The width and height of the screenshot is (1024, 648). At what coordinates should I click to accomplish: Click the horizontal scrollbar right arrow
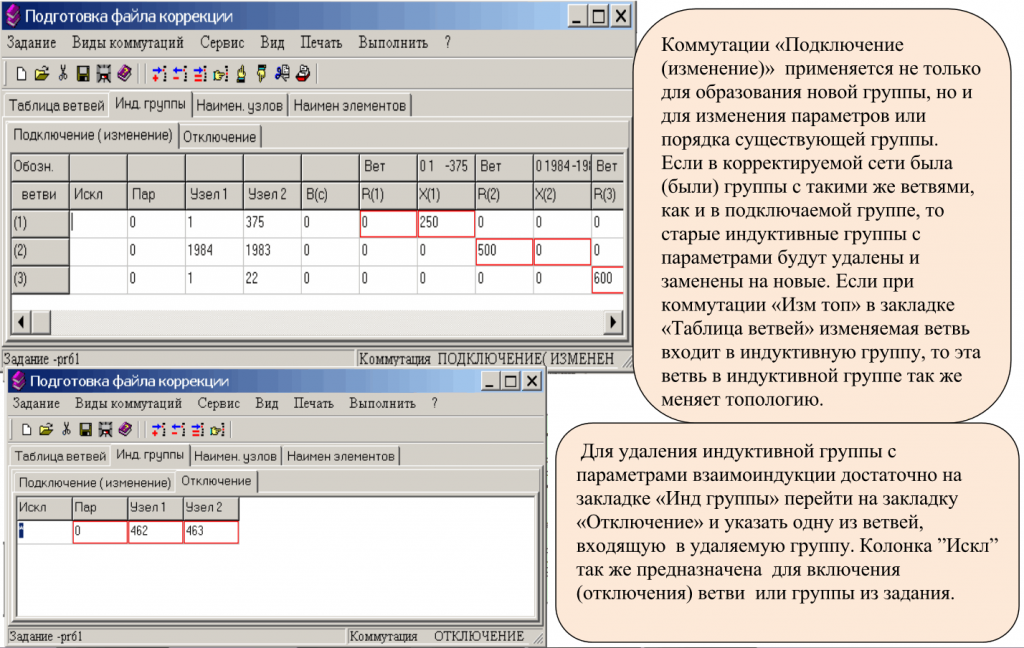pyautogui.click(x=613, y=322)
